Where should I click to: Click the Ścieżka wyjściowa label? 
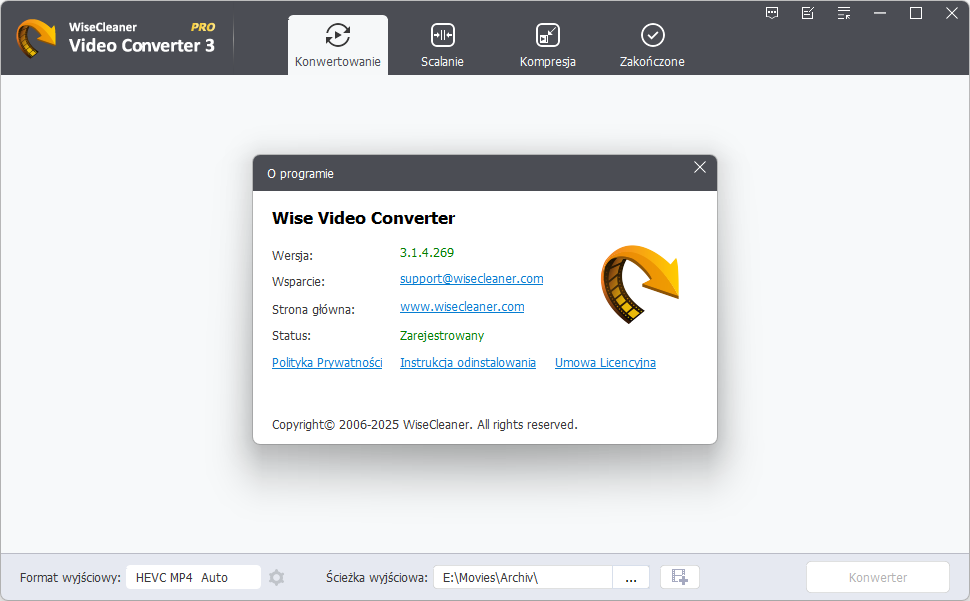pyautogui.click(x=377, y=578)
